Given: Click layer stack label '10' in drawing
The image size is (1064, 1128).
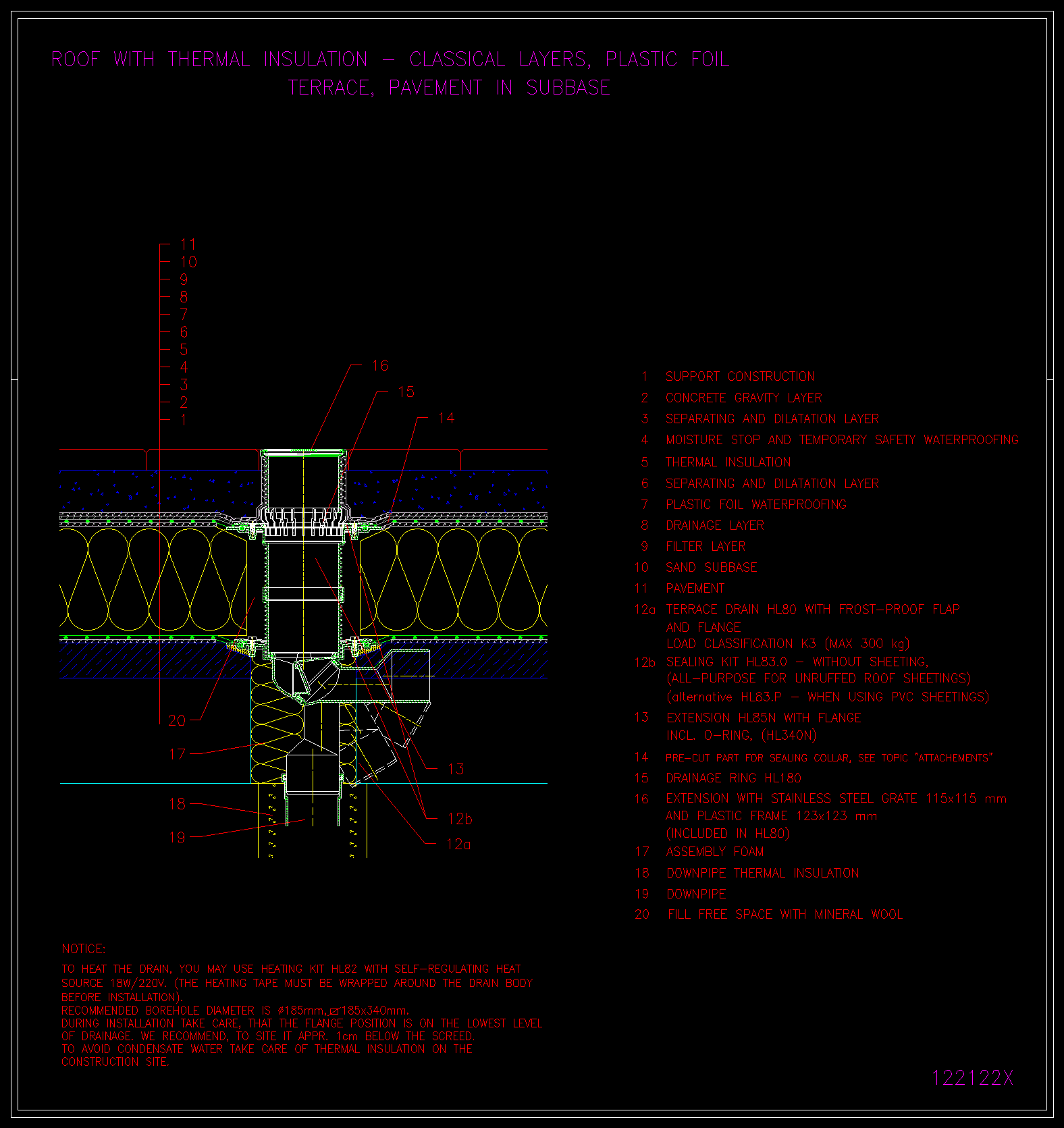Looking at the screenshot, I should point(188,262).
